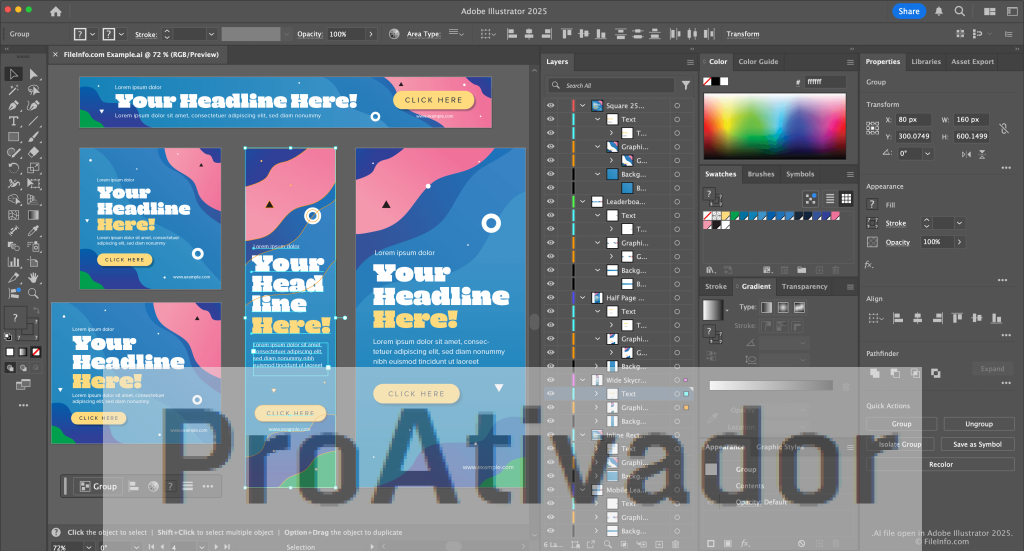Viewport: 1024px width, 551px height.
Task: Select the Selection (black arrow) tool
Action: [13, 74]
